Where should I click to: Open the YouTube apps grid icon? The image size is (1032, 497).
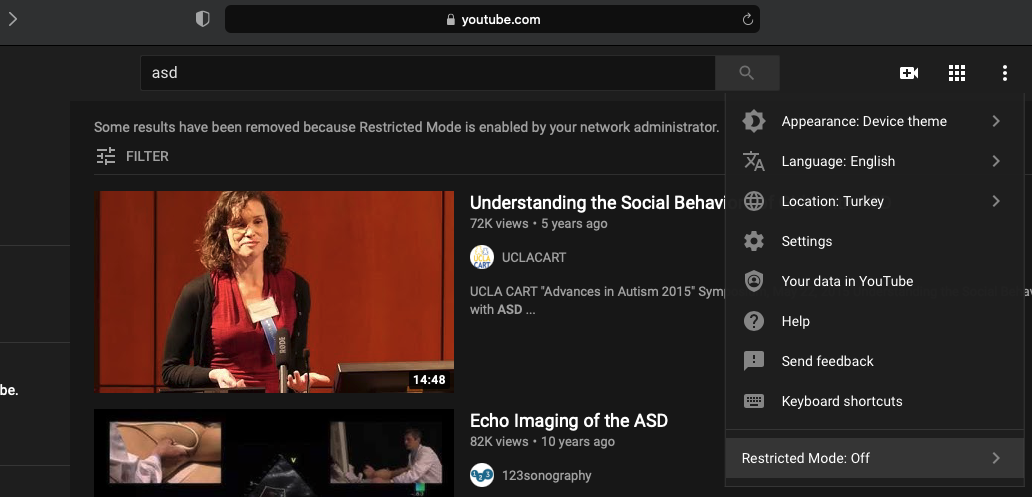coord(956,73)
